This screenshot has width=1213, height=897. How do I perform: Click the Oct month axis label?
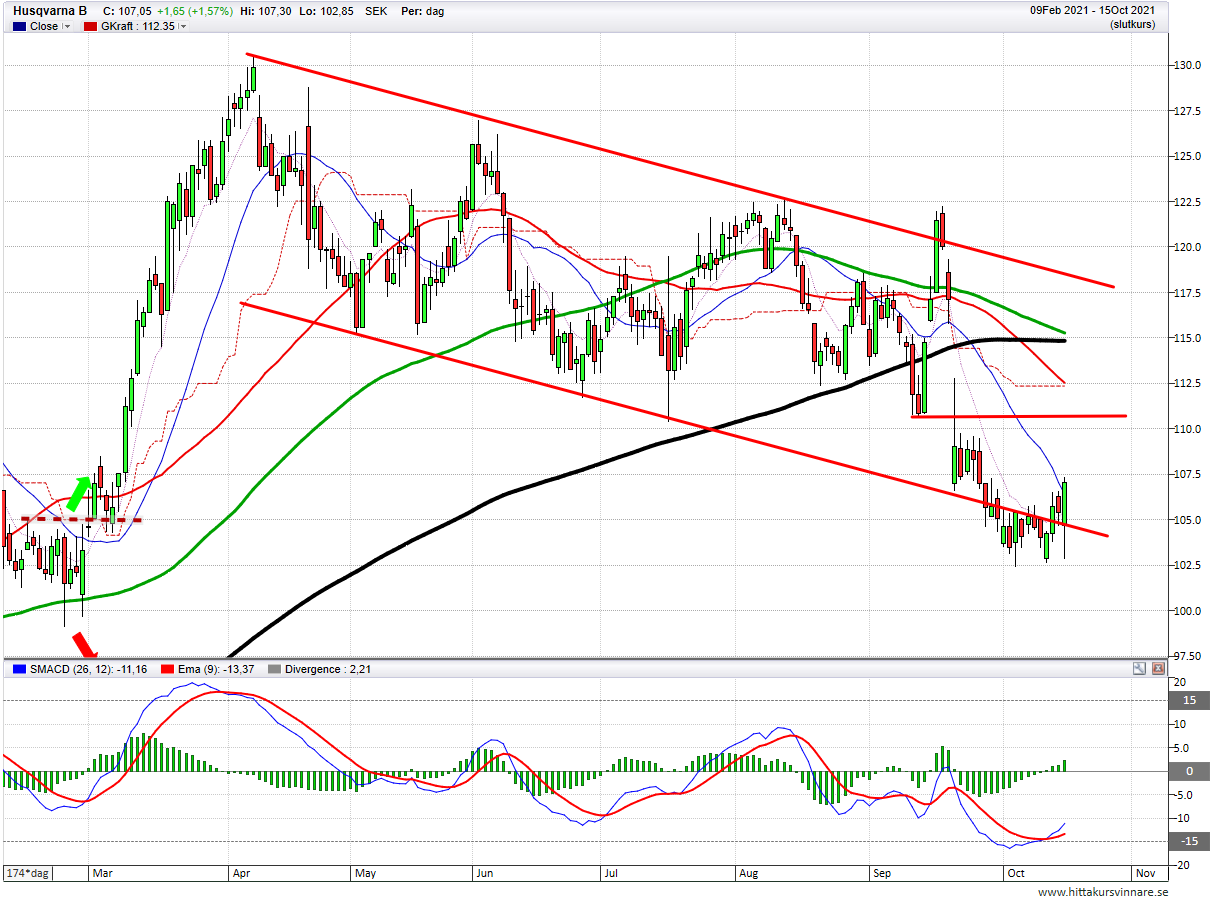click(x=1015, y=873)
